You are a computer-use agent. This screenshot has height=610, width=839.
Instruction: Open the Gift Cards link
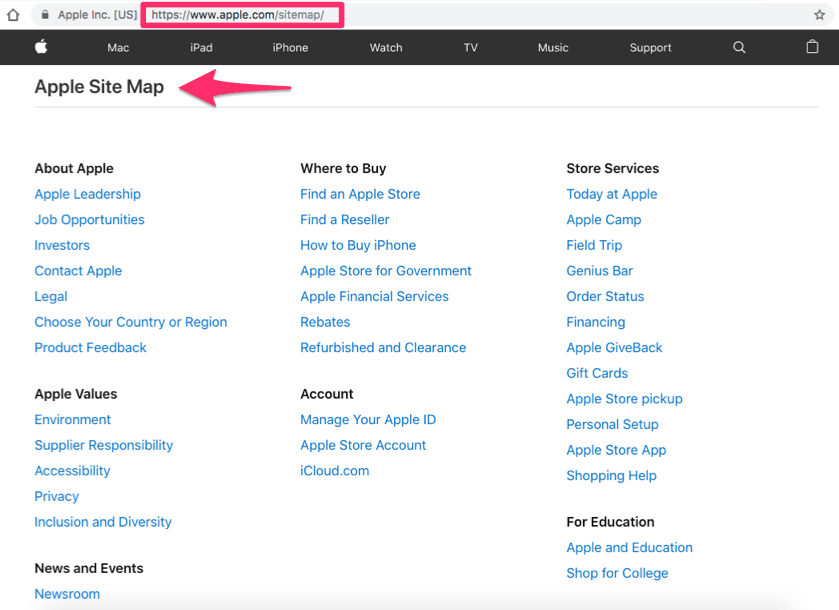[x=597, y=373]
